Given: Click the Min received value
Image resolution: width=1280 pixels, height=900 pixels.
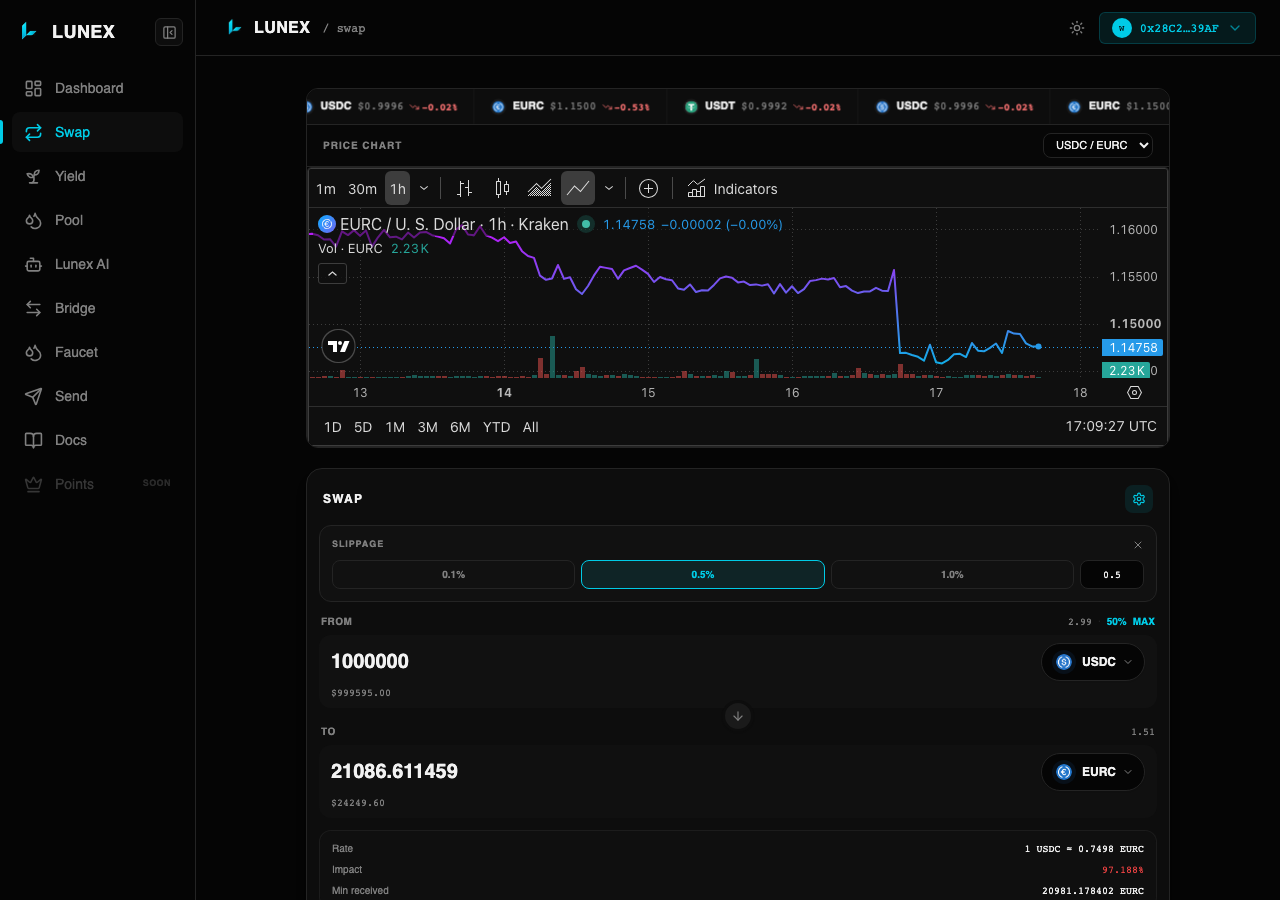Looking at the screenshot, I should 1093,891.
